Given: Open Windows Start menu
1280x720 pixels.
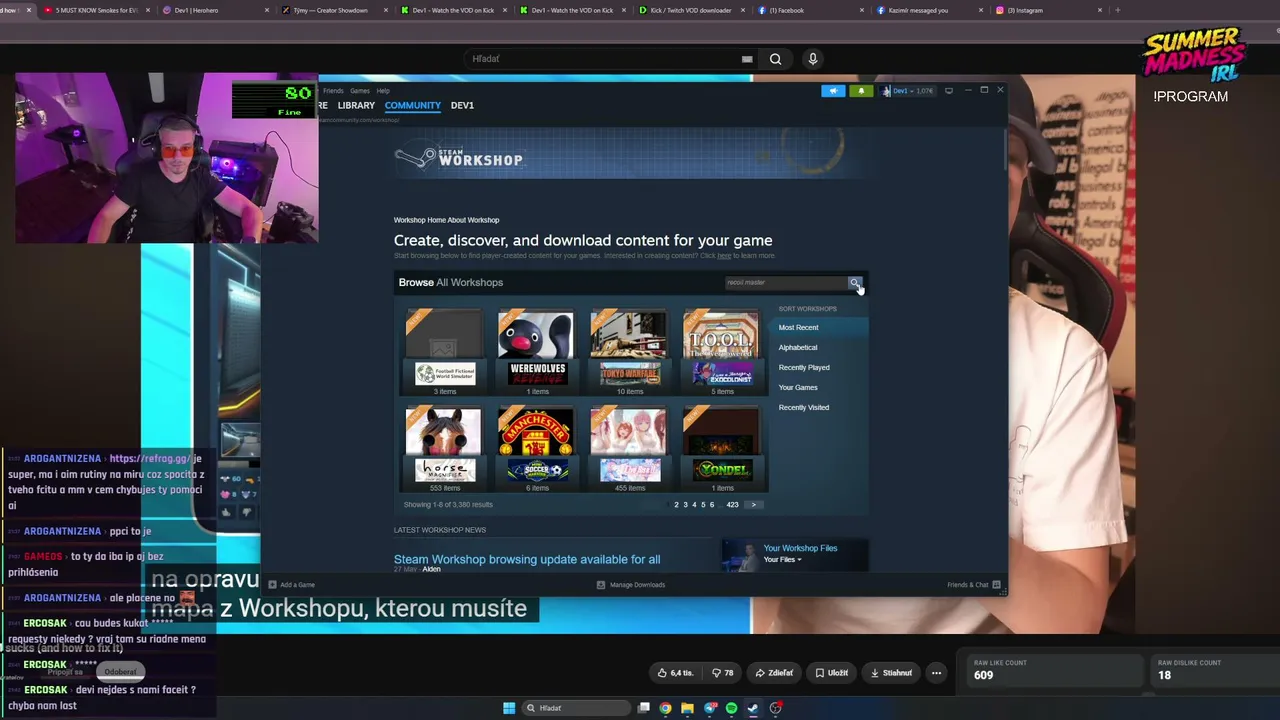Looking at the screenshot, I should point(509,708).
